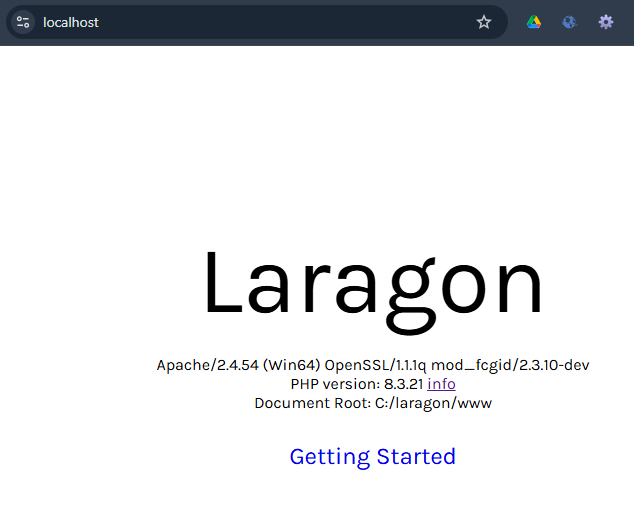Screen dimensions: 634x523
Task: Open the gear extension icon
Action: [x=605, y=22]
